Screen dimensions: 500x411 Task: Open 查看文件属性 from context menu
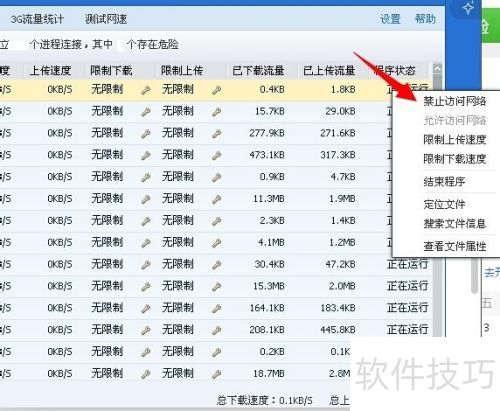coord(454,246)
